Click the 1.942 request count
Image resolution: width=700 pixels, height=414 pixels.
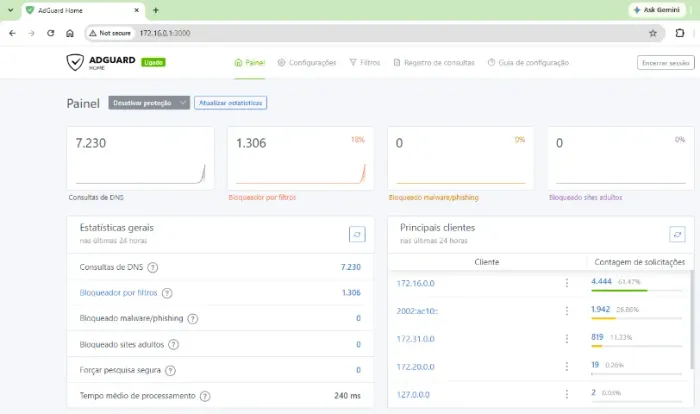[600, 309]
